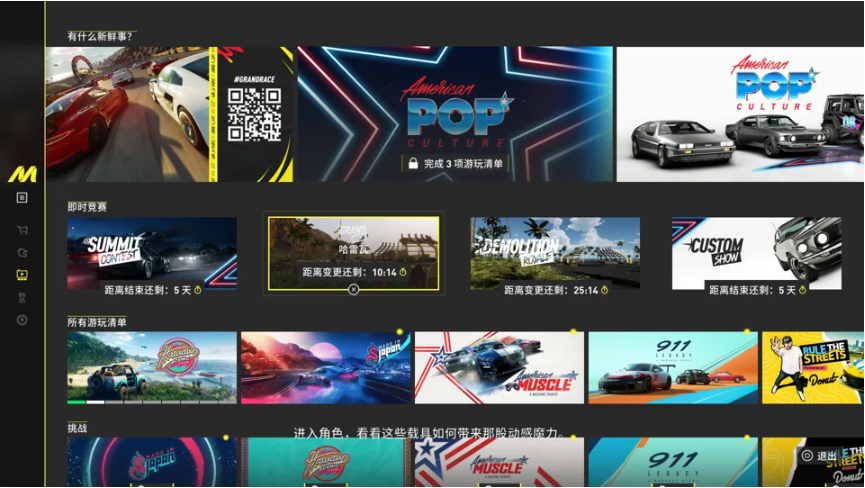
Task: Click the #GRANDRACE QR code
Action: tap(254, 115)
